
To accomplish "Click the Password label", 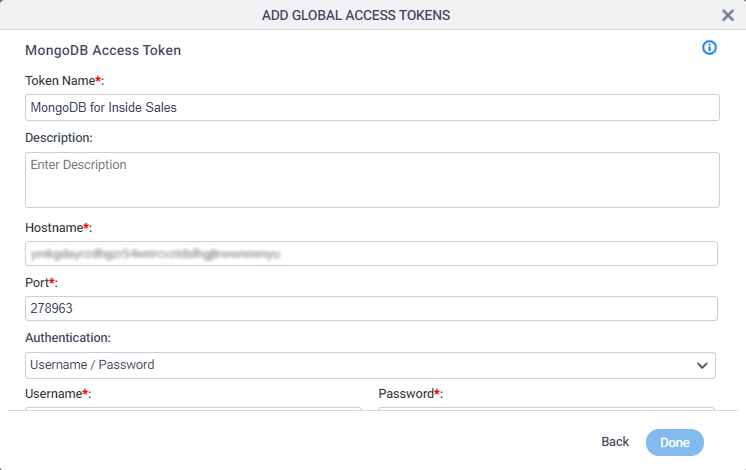I will pyautogui.click(x=411, y=394).
